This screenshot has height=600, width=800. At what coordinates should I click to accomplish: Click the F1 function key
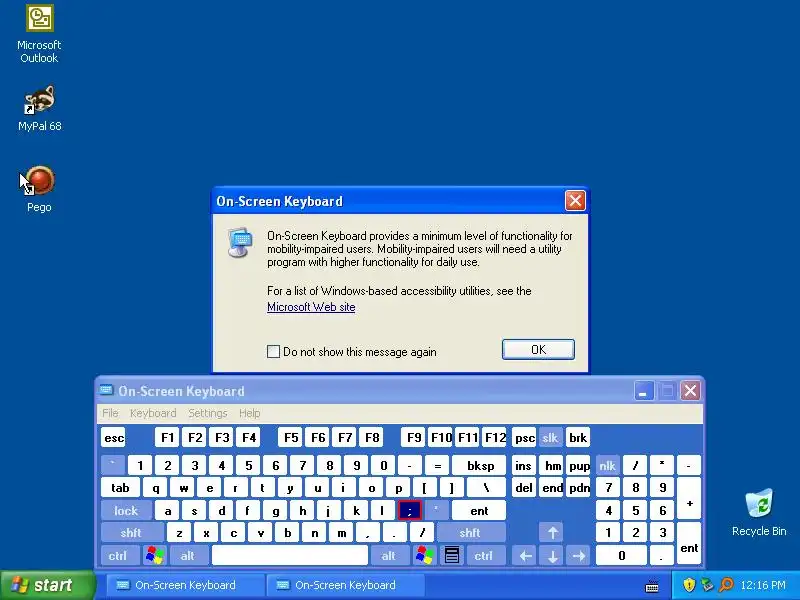[x=167, y=438]
